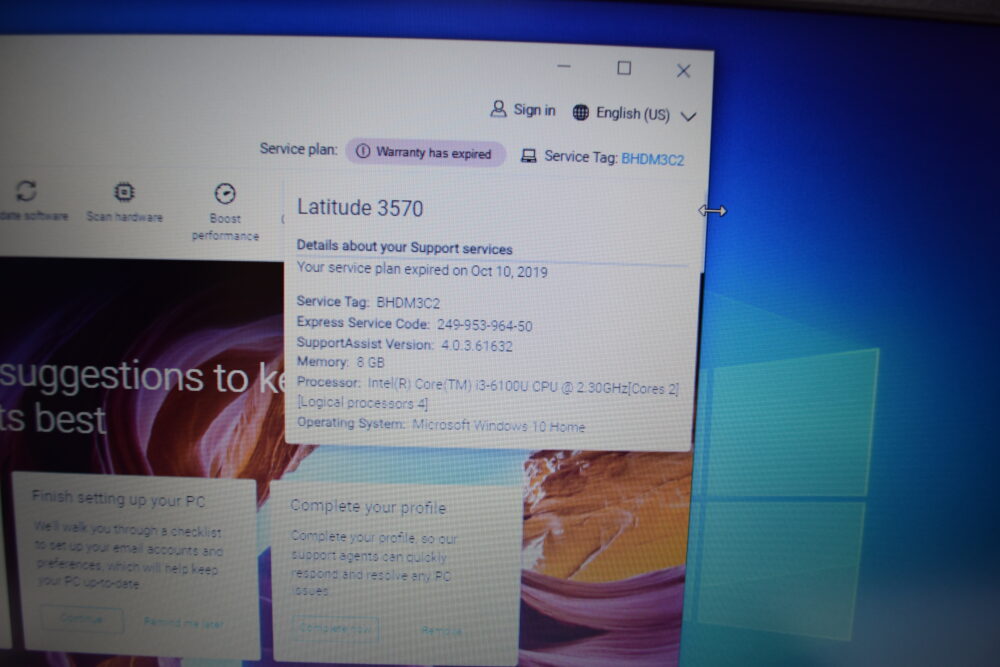Click the SupportAssist Version 4.0.3.61632 text
Image resolution: width=1000 pixels, height=667 pixels.
pos(404,344)
